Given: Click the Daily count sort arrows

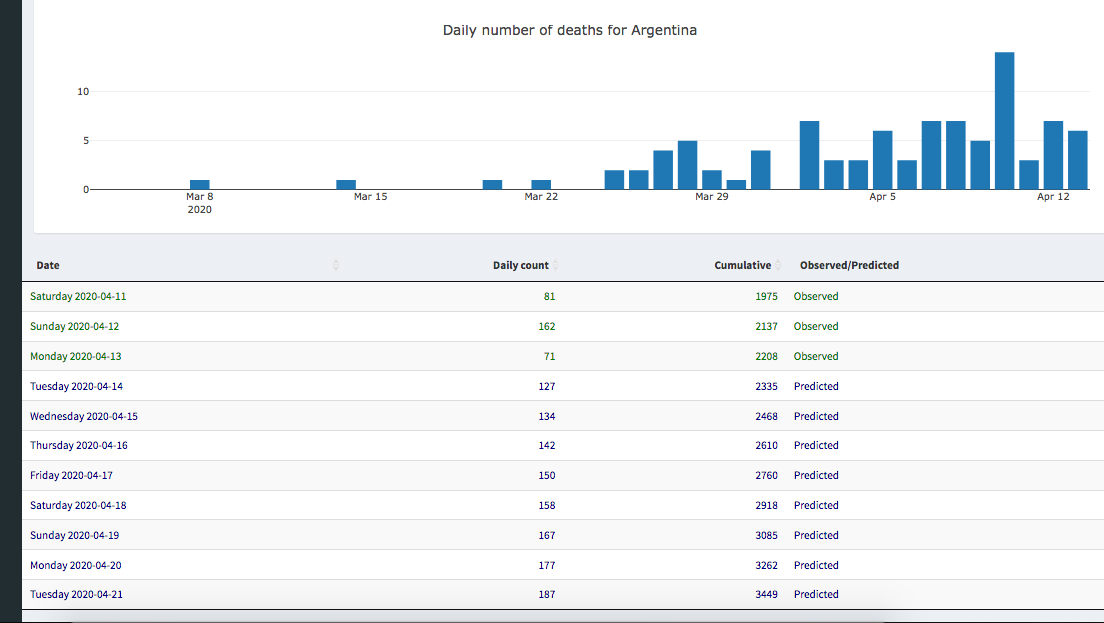Looking at the screenshot, I should tap(556, 265).
